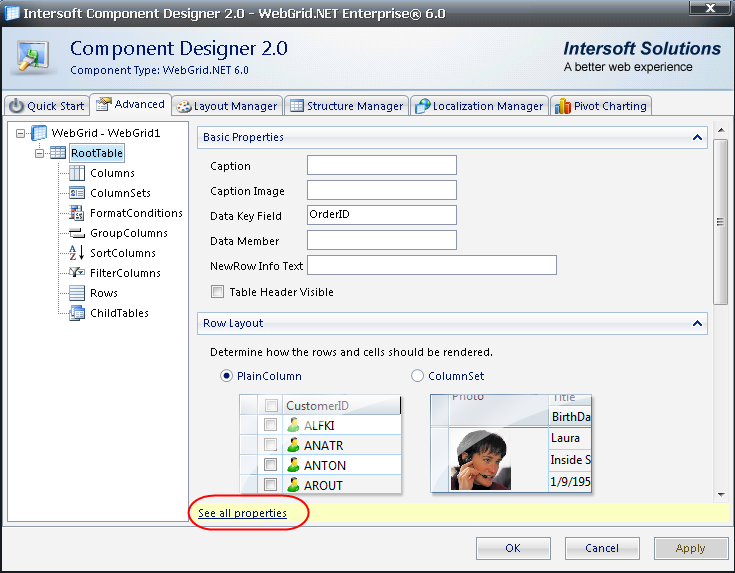Check the CustomerID header checkbox

[x=271, y=405]
